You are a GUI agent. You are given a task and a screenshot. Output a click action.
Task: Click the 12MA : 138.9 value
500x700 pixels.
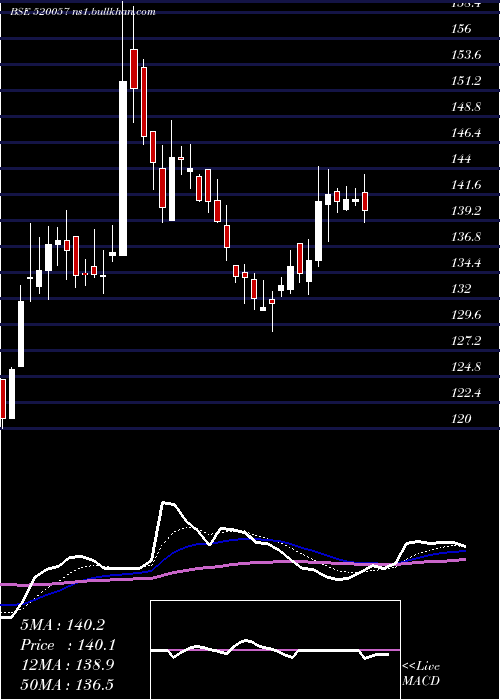(x=67, y=664)
